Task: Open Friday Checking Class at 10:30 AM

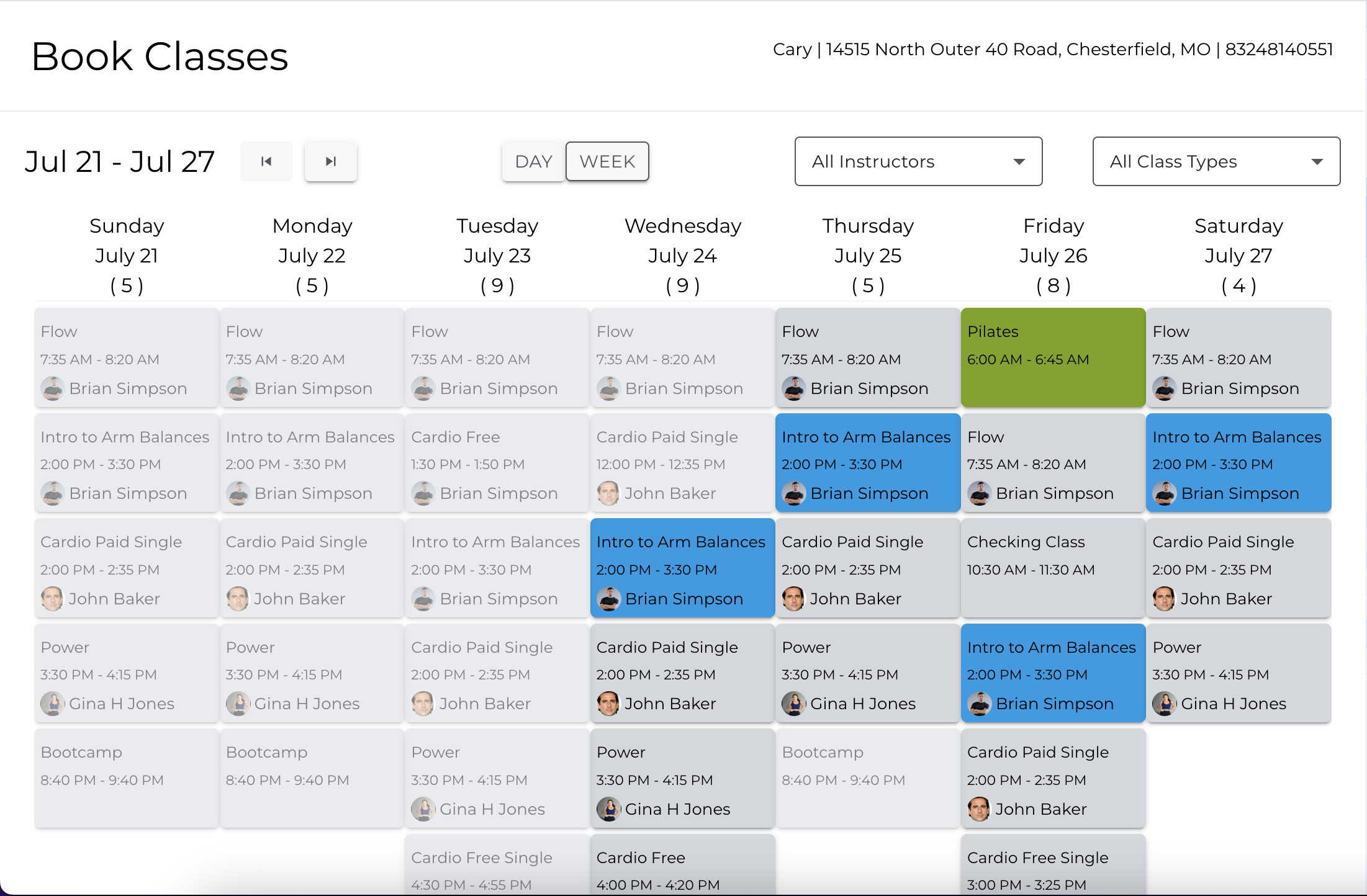Action: (x=1053, y=568)
